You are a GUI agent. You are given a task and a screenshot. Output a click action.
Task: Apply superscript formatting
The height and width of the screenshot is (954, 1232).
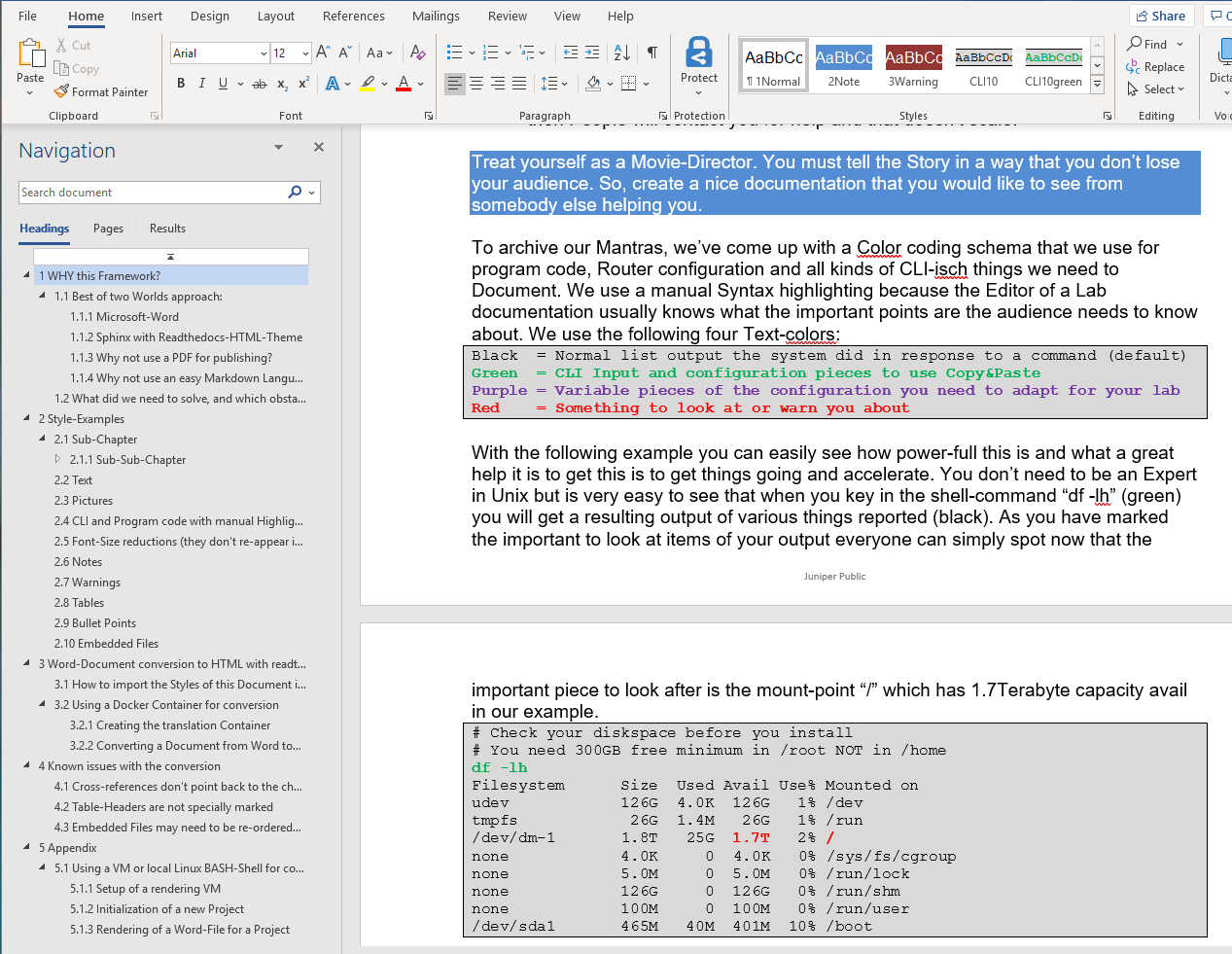pos(303,84)
